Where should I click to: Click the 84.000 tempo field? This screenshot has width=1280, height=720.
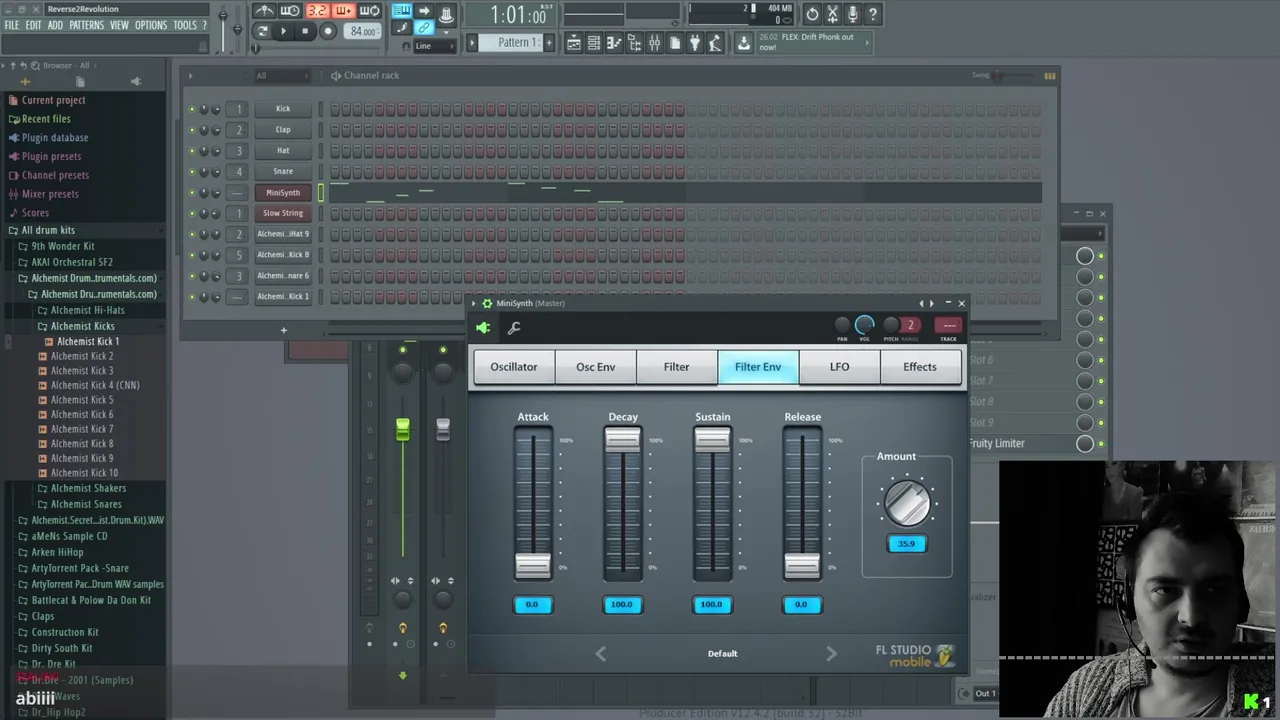click(362, 31)
